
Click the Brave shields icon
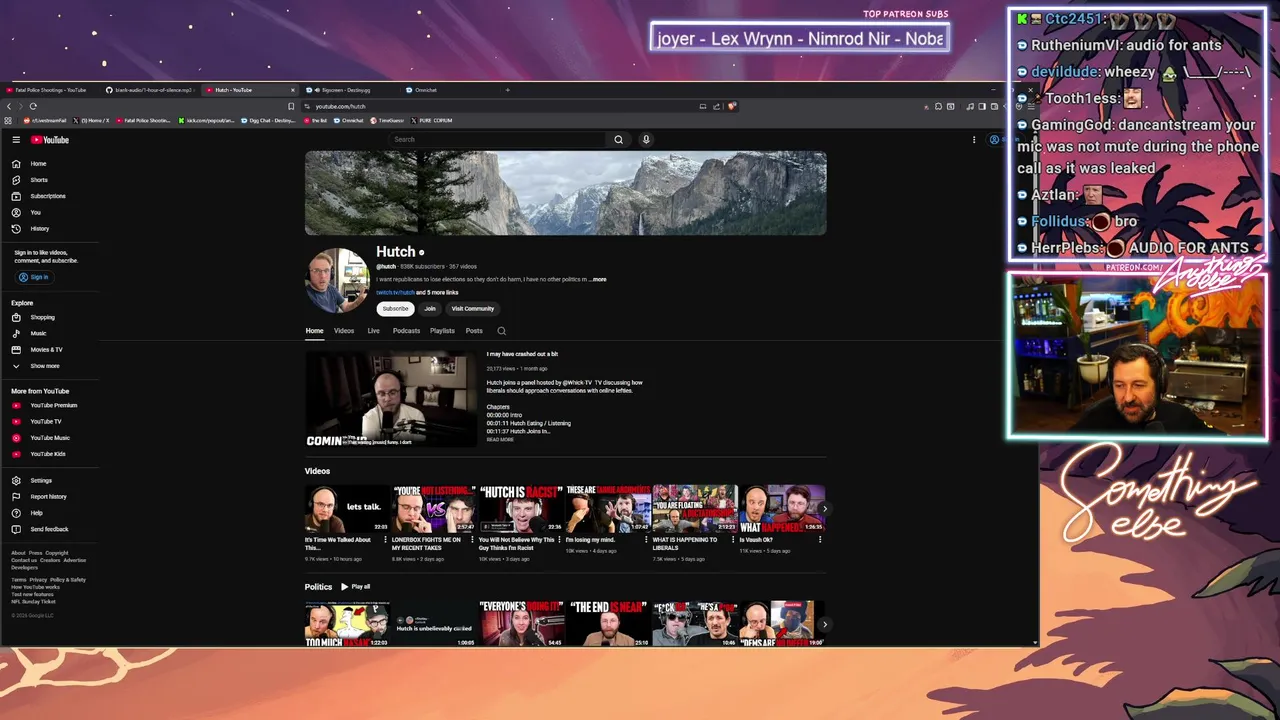[732, 106]
